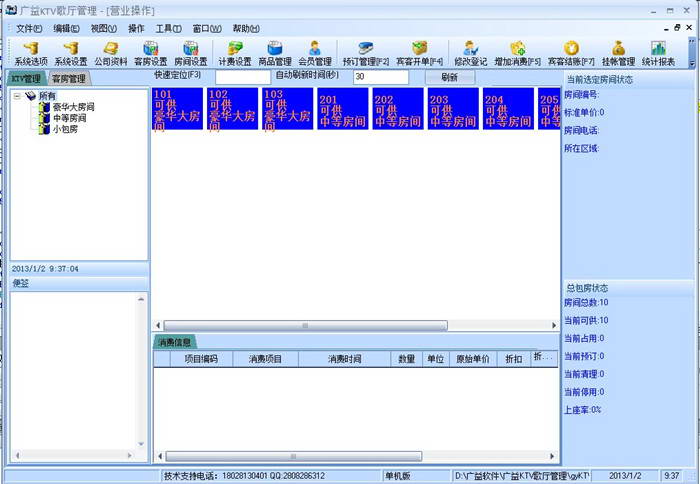Click right arrow of consumption table scrollbar
This screenshot has height=484, width=700.
pyautogui.click(x=552, y=456)
